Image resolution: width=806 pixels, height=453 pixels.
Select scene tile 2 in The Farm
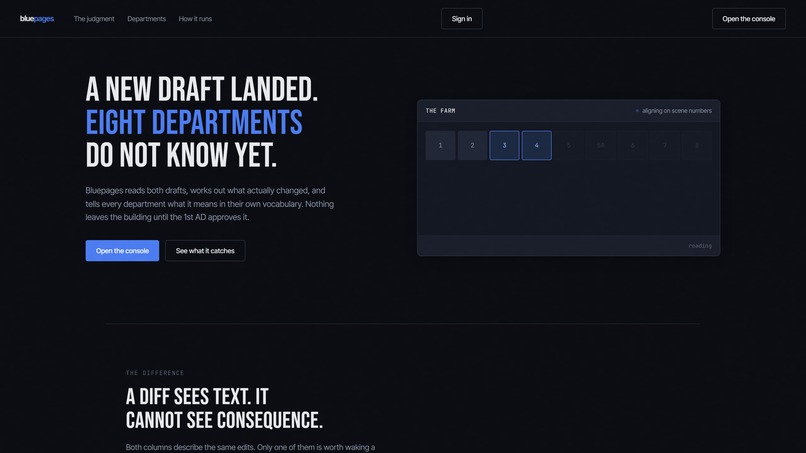472,146
